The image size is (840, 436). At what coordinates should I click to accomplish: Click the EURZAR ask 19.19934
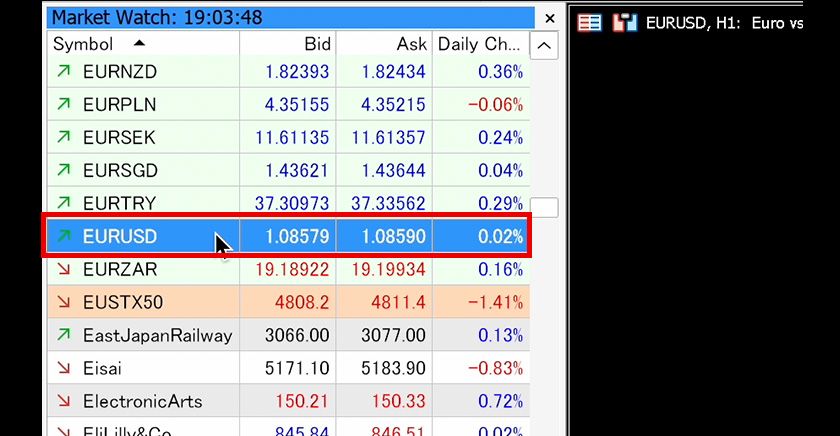(x=388, y=269)
